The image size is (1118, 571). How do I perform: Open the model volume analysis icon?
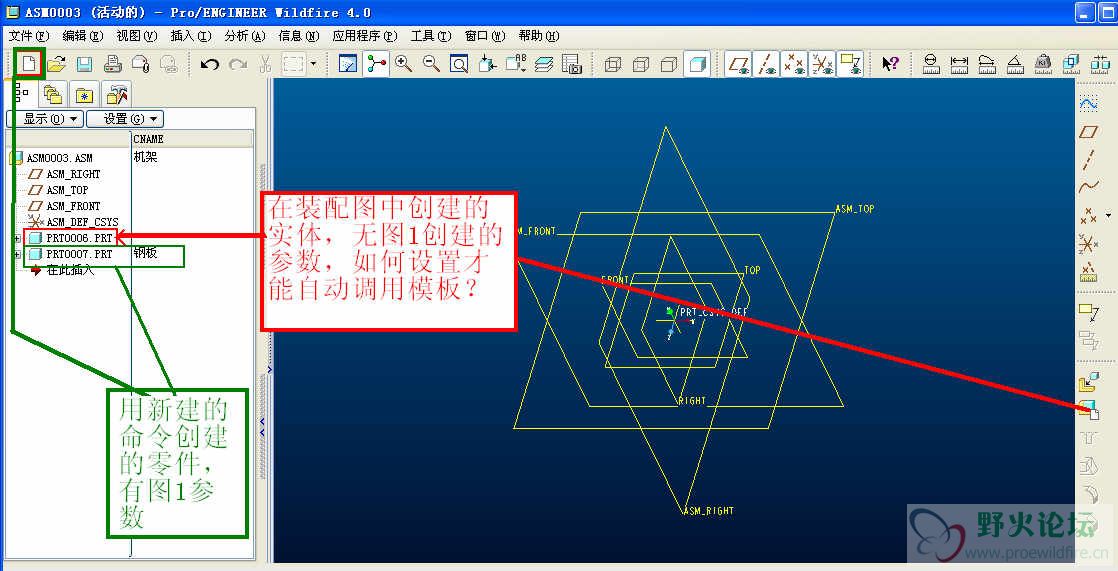1070,64
